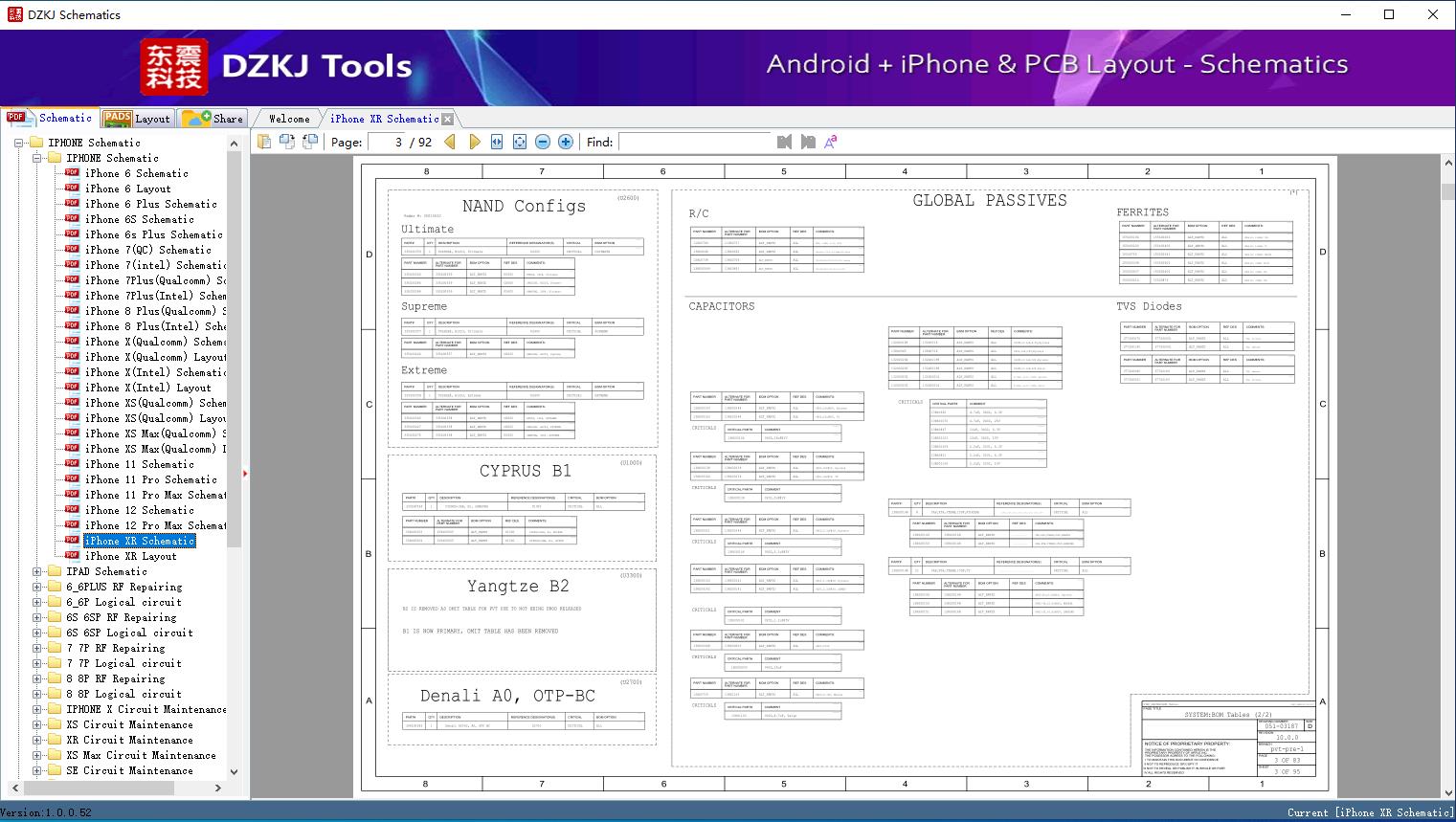Open the Share tab
The height and width of the screenshot is (822, 1456).
[x=213, y=119]
